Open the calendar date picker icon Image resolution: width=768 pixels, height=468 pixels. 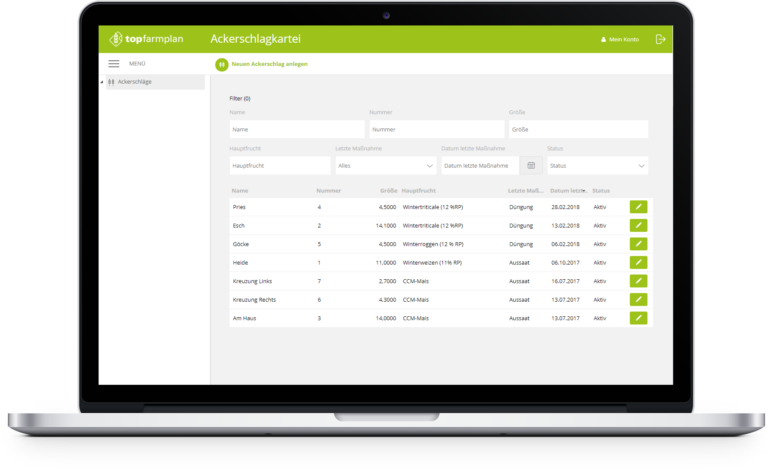coord(531,166)
